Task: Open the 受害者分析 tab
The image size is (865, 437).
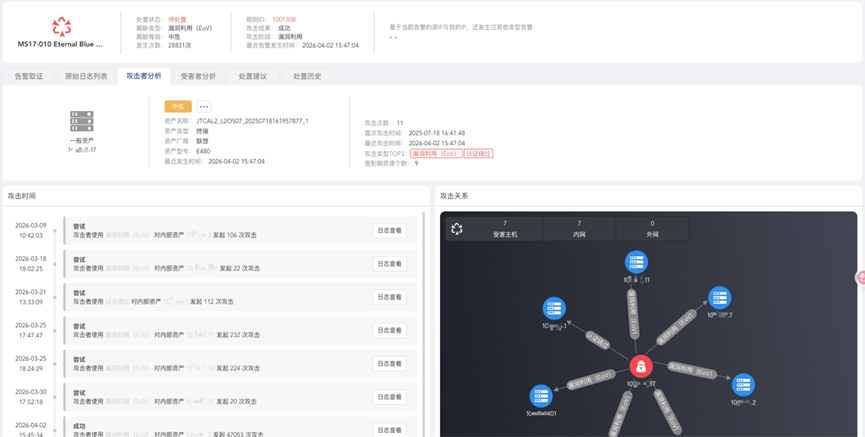Action: point(198,77)
